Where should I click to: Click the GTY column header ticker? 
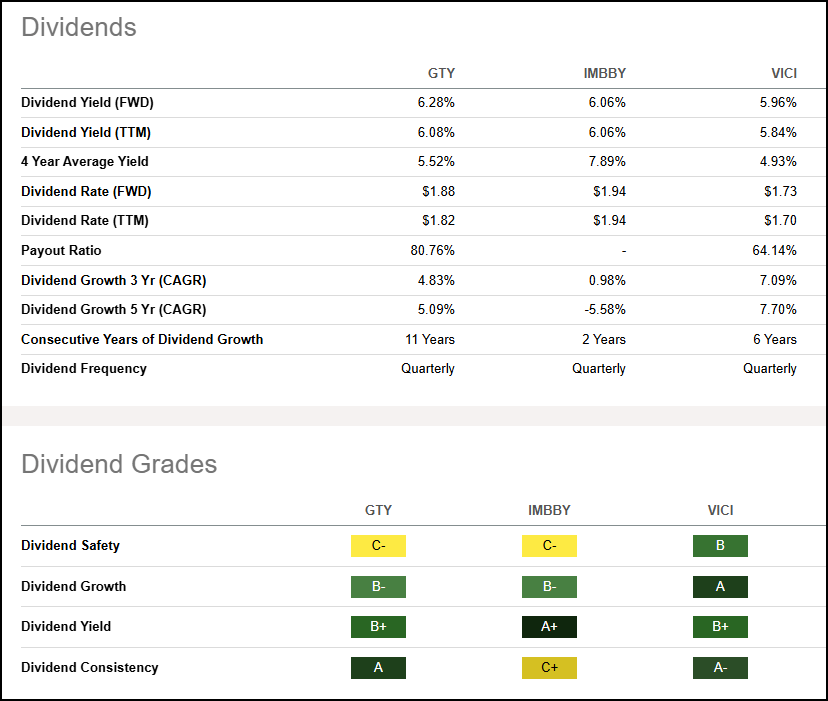click(441, 73)
